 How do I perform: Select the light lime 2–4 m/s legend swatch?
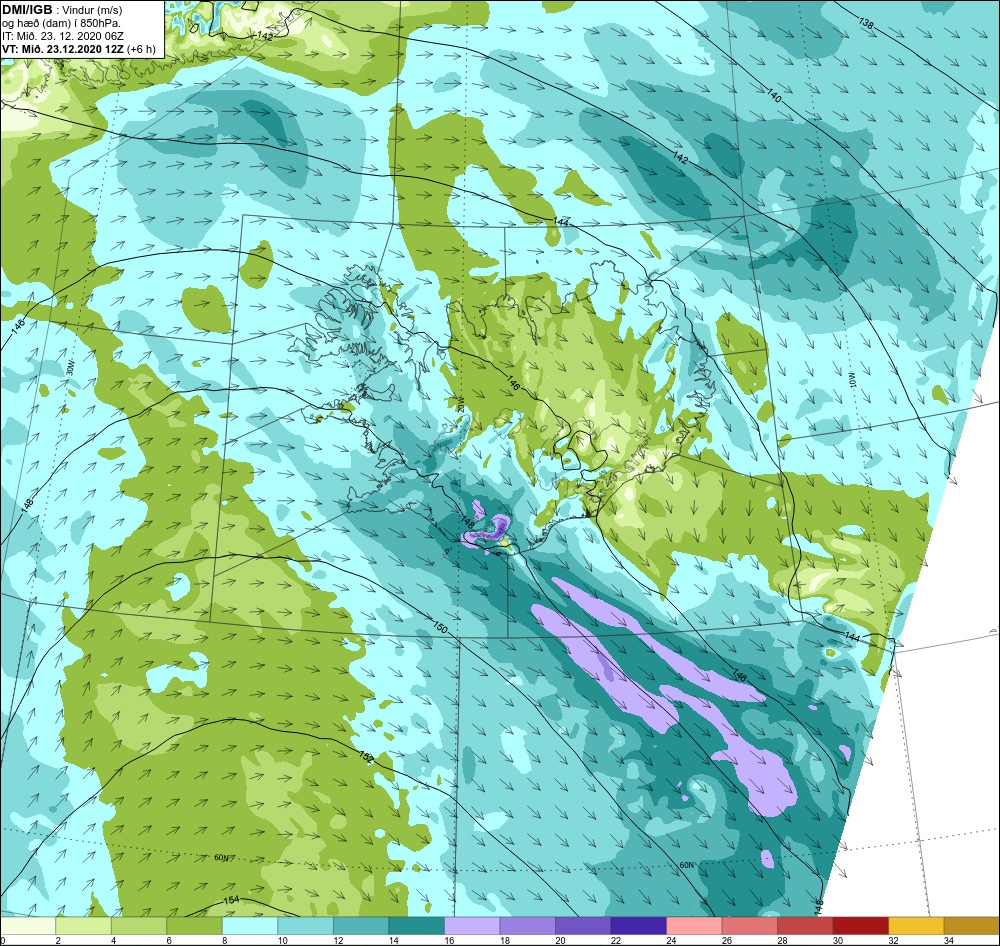tap(84, 925)
